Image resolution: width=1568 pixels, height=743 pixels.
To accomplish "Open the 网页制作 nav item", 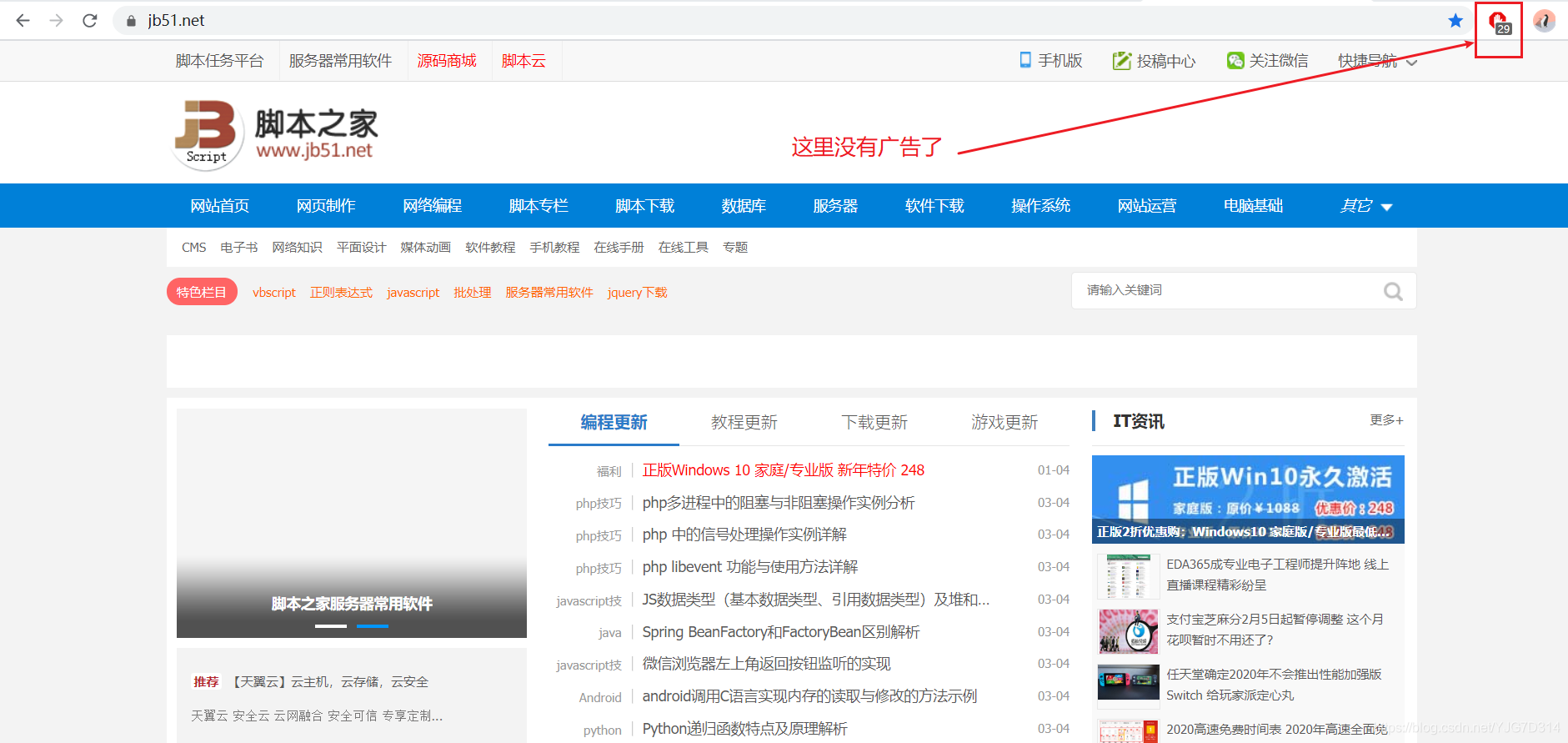I will tap(326, 206).
